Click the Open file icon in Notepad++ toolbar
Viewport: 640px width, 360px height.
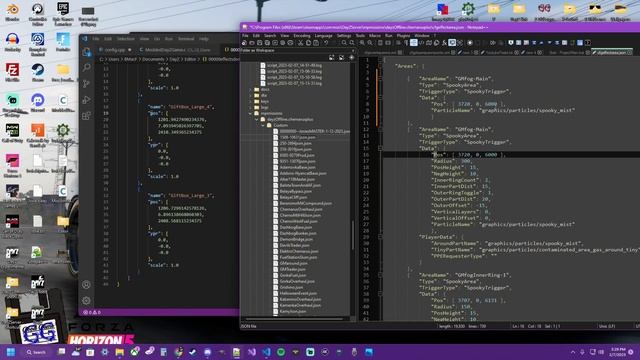(x=252, y=42)
